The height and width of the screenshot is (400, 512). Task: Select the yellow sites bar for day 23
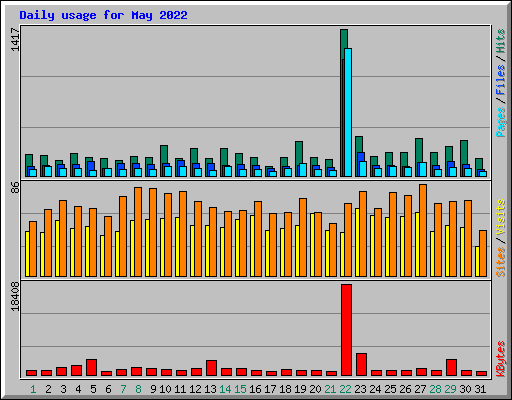(357, 242)
